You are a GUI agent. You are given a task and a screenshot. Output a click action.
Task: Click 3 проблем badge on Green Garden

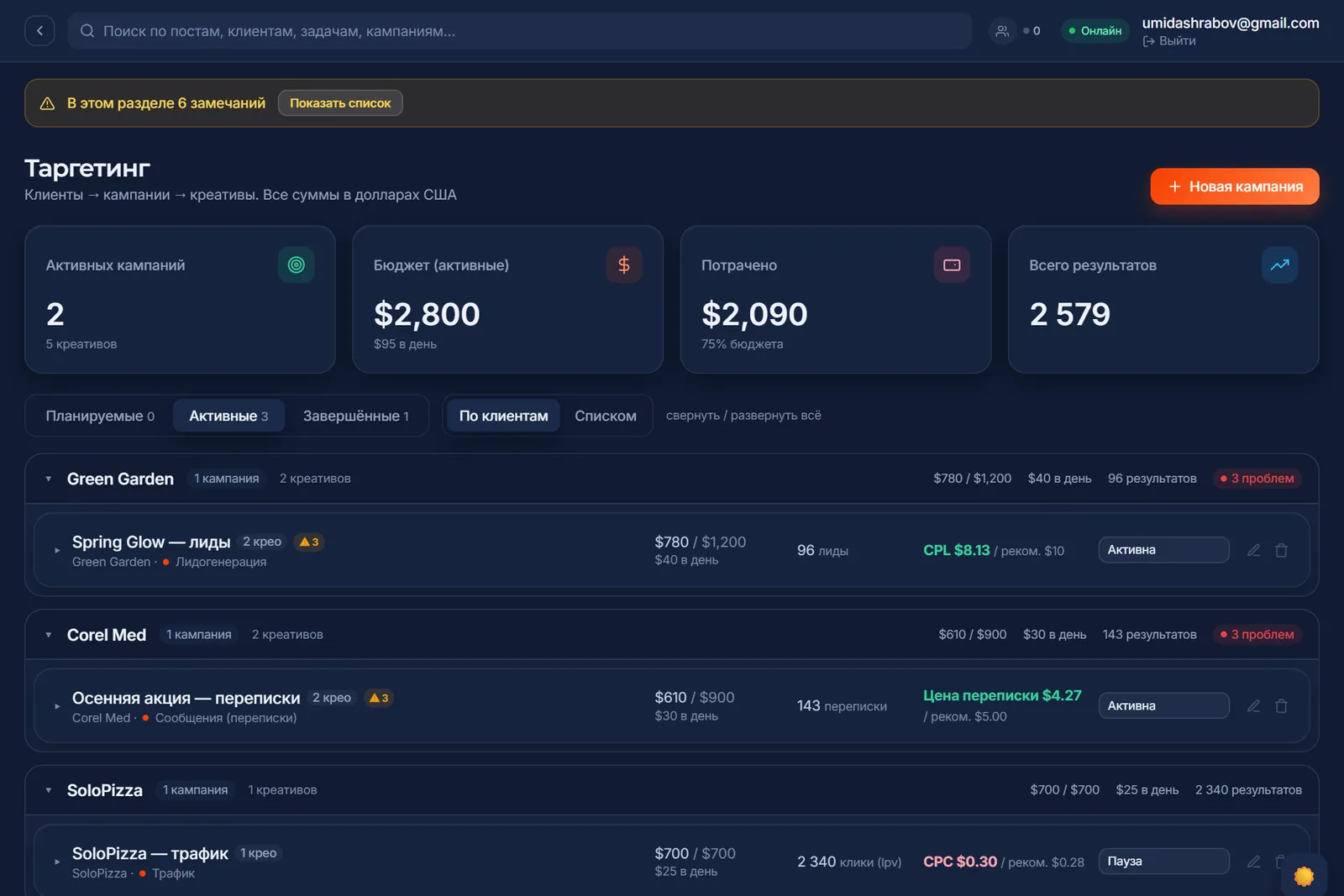click(1257, 479)
